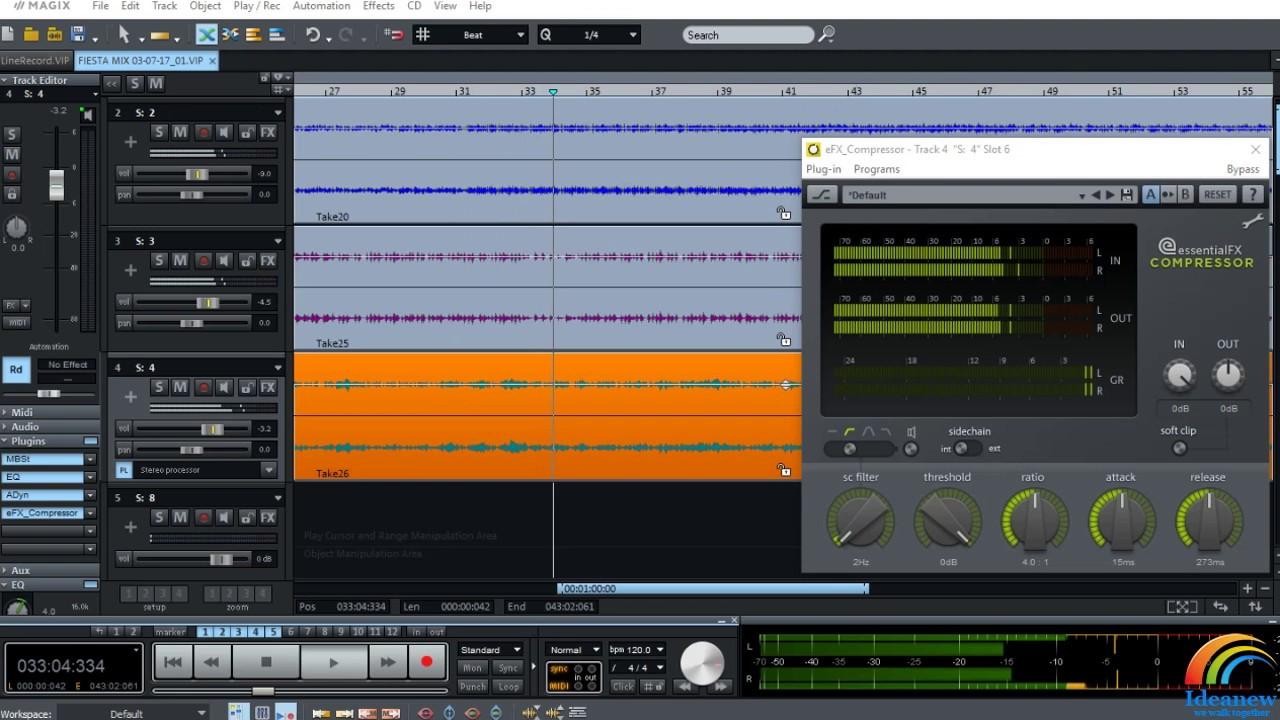Click RESET in the eFX Compressor
The width and height of the screenshot is (1280, 720).
[x=1217, y=194]
